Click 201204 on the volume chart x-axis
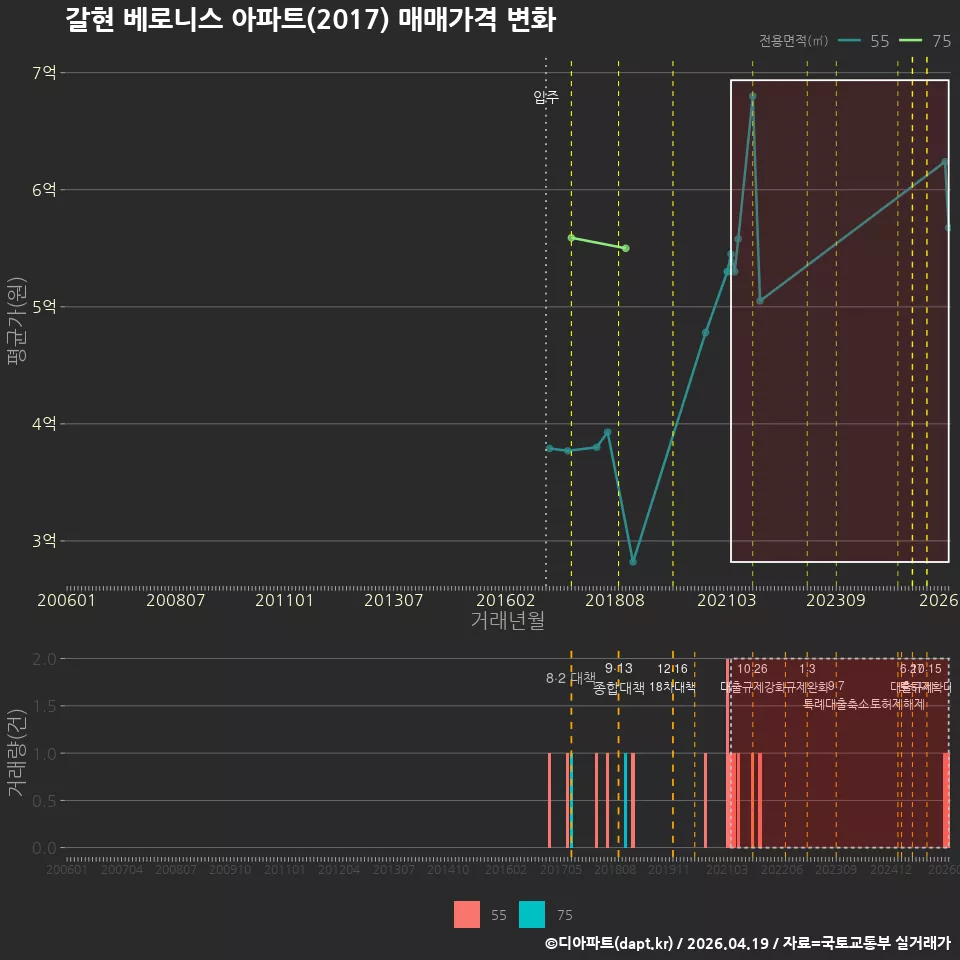 click(x=339, y=869)
